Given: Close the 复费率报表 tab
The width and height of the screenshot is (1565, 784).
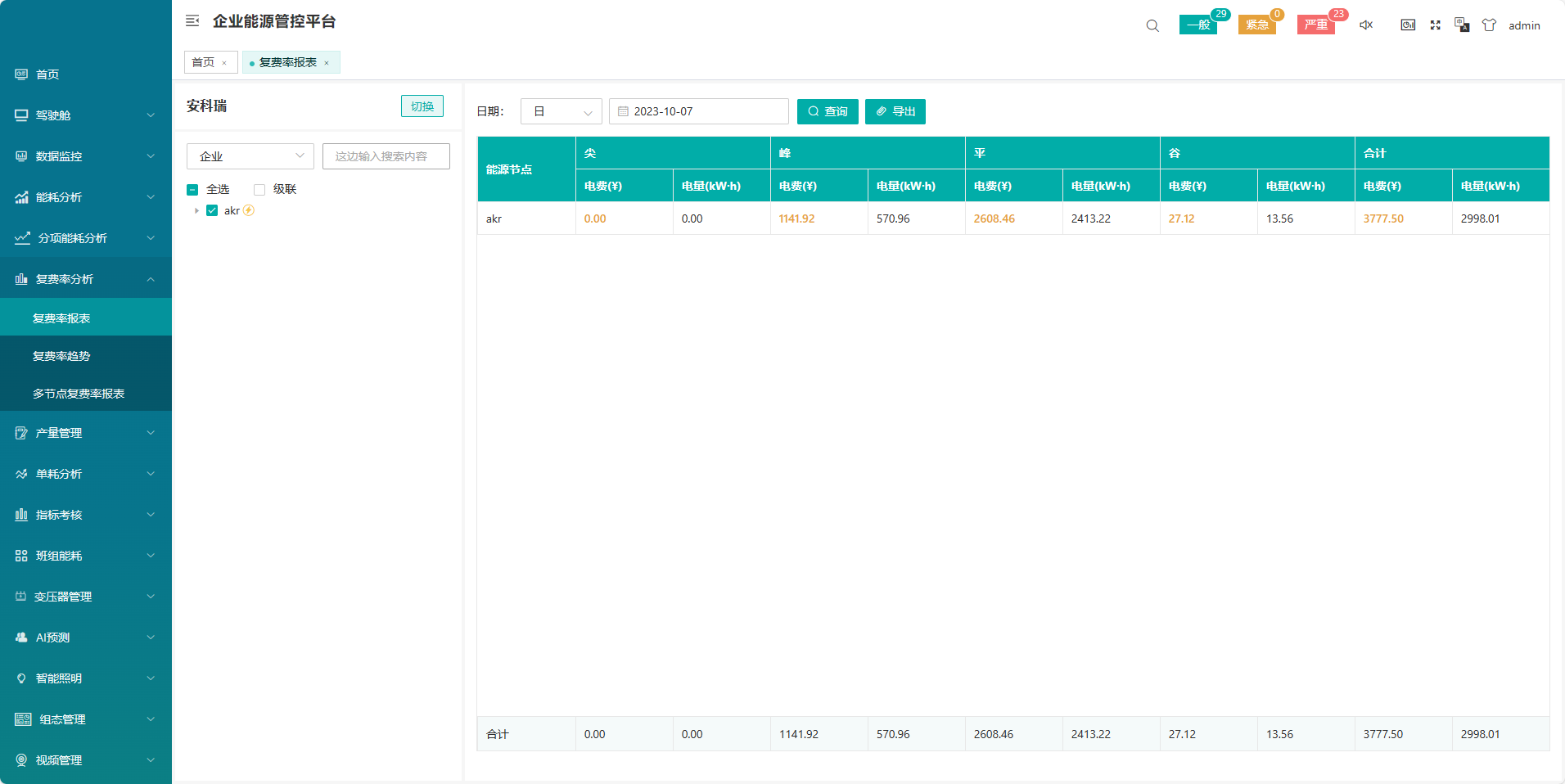Looking at the screenshot, I should click(327, 63).
